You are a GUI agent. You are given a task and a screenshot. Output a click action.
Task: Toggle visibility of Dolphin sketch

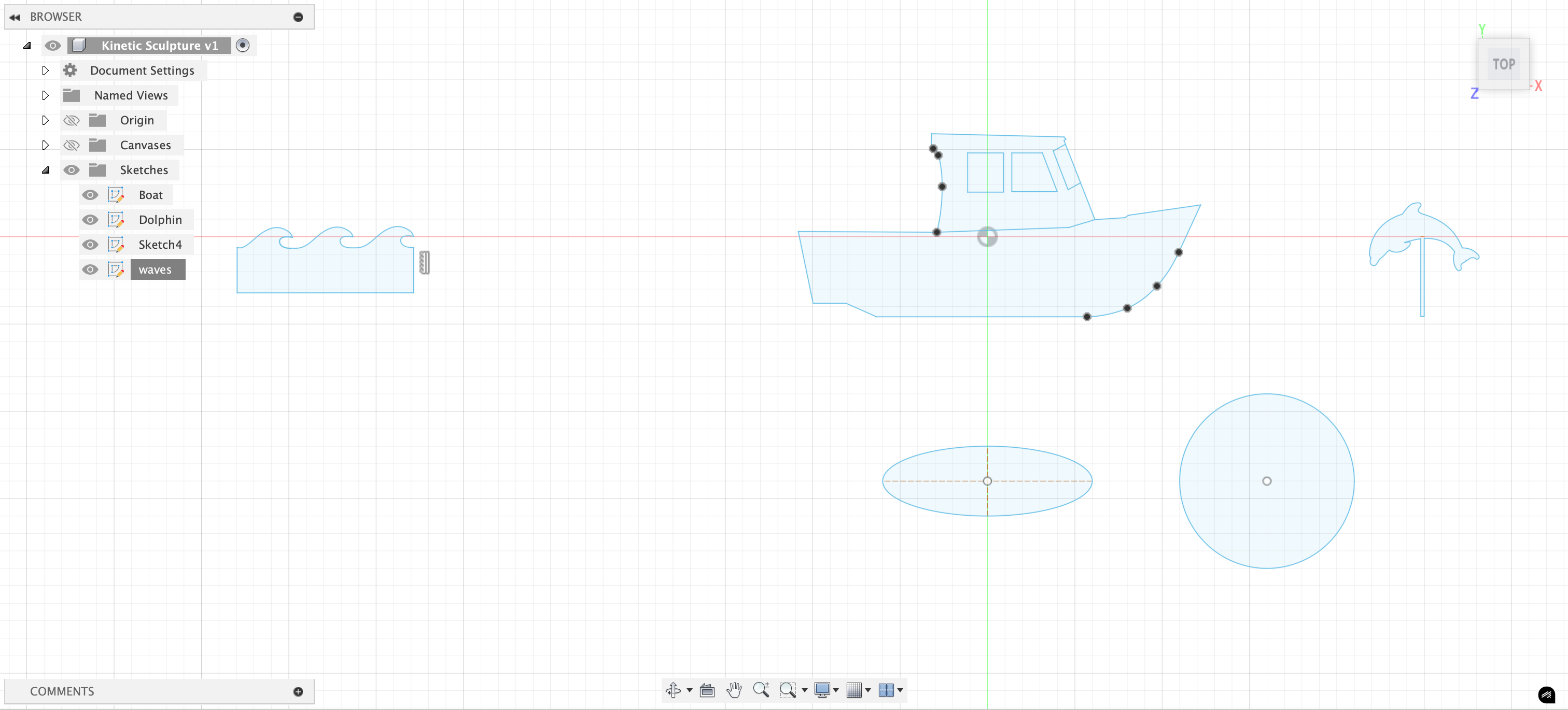pos(90,220)
